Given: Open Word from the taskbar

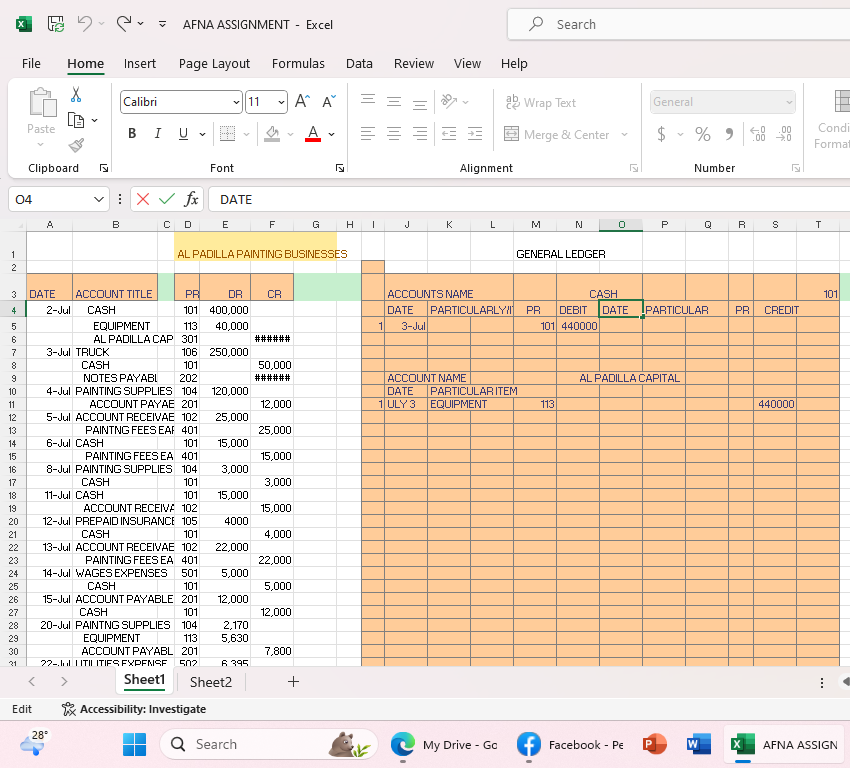Looking at the screenshot, I should [x=699, y=744].
